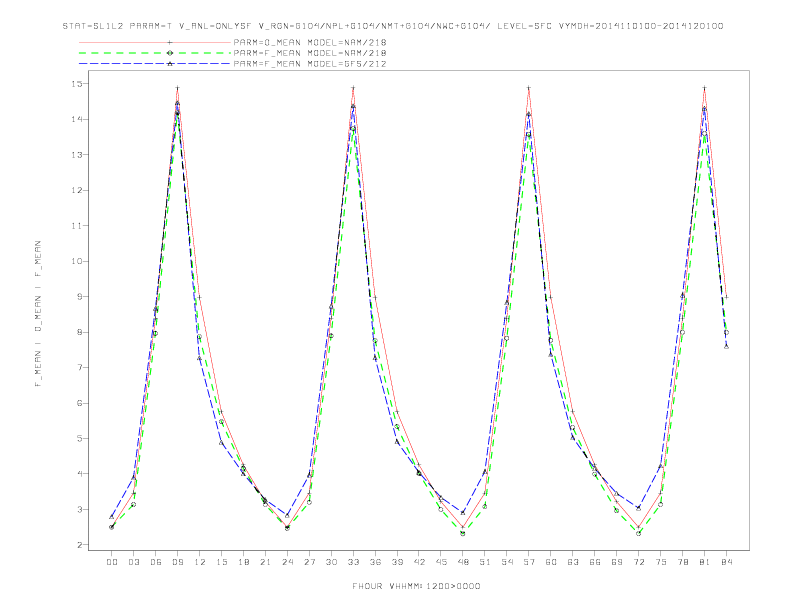Click x-axis forecast hour label 21

[266, 562]
